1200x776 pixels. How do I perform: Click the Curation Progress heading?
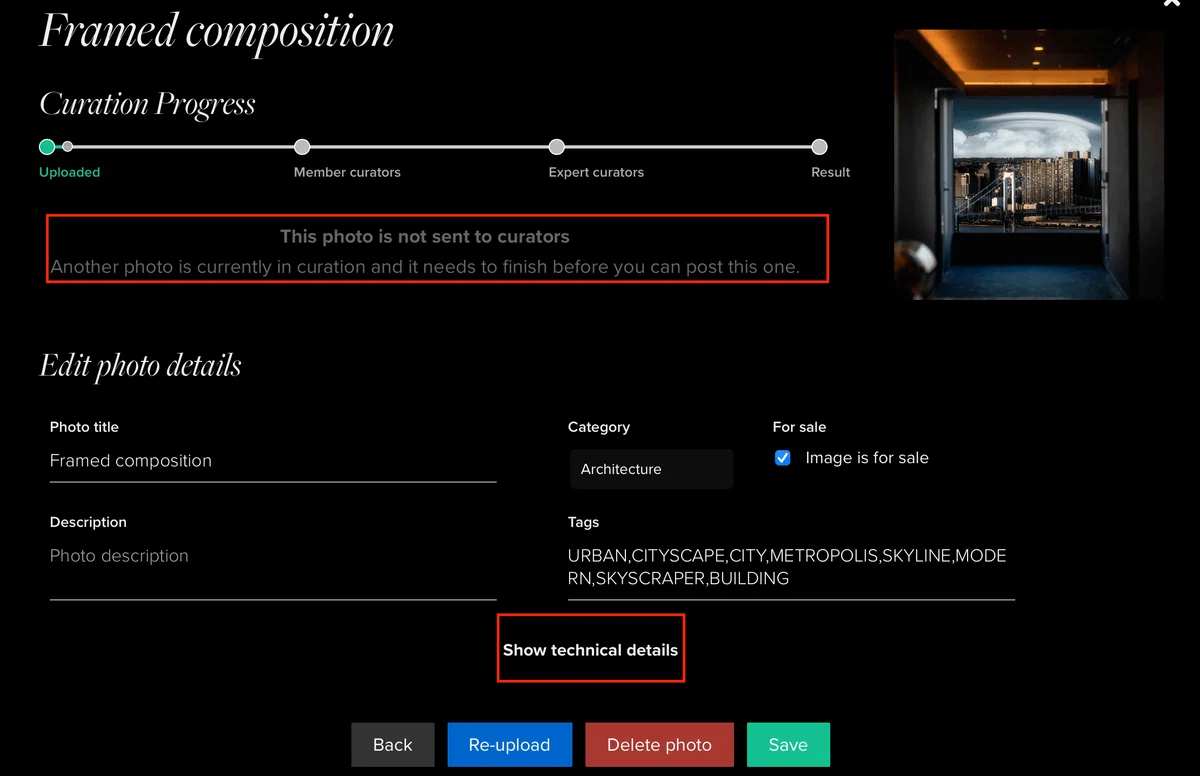tap(147, 105)
